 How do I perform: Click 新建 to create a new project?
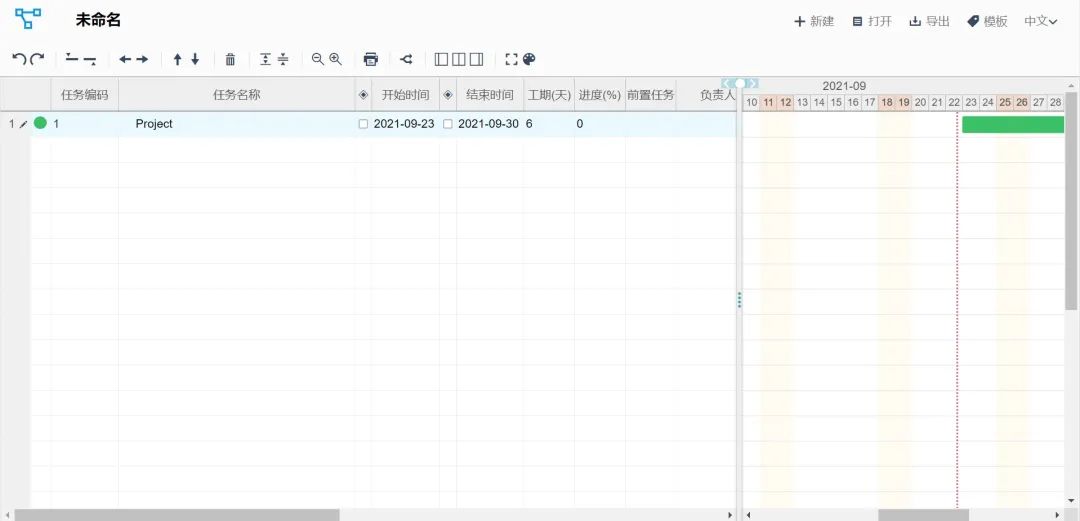click(814, 21)
